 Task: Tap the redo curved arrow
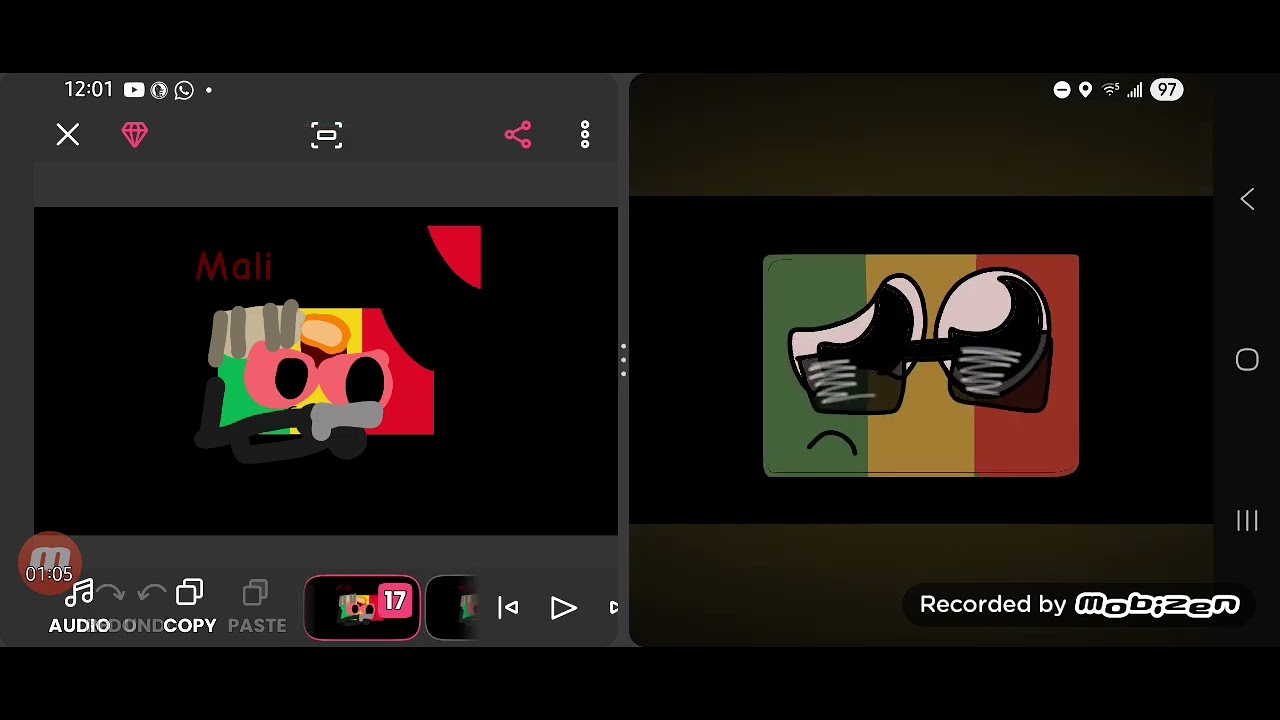pos(112,594)
